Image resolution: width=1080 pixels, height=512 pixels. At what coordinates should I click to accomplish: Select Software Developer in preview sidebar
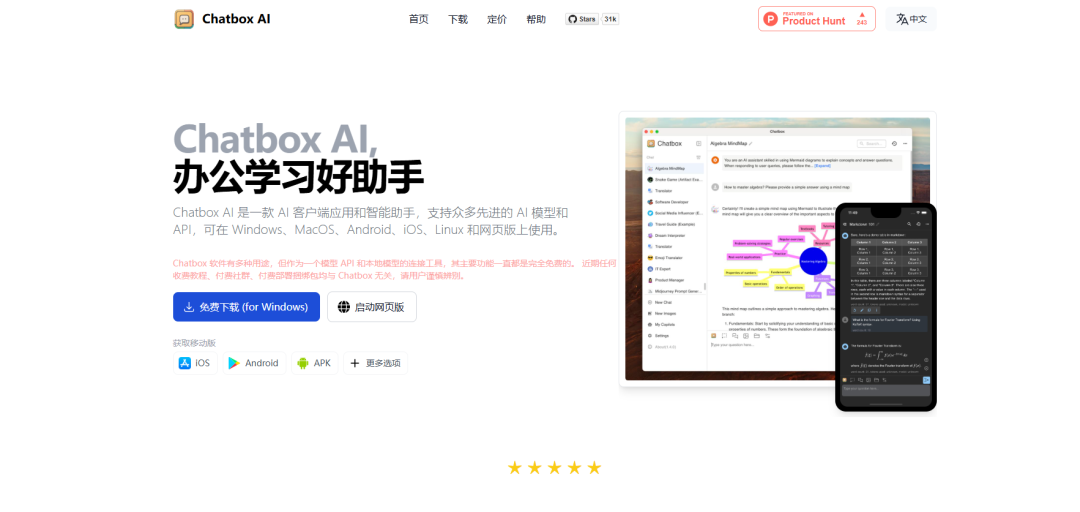674,202
